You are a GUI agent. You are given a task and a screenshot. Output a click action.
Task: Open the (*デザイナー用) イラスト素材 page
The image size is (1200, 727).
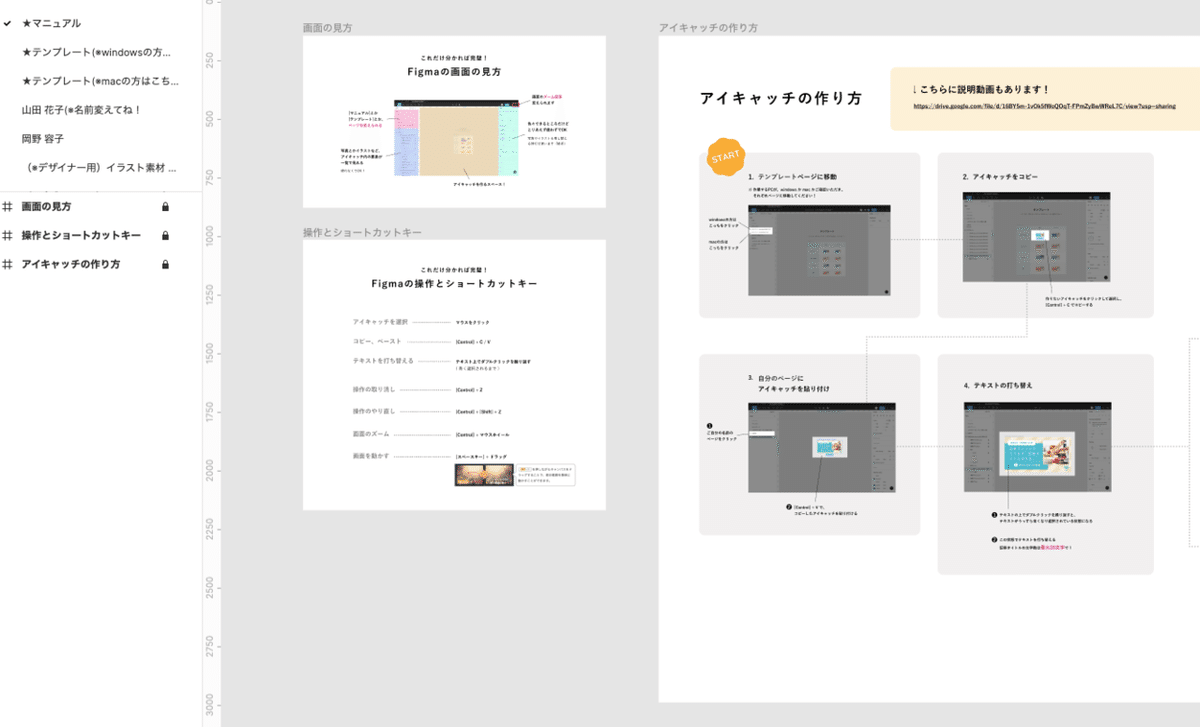(x=99, y=168)
